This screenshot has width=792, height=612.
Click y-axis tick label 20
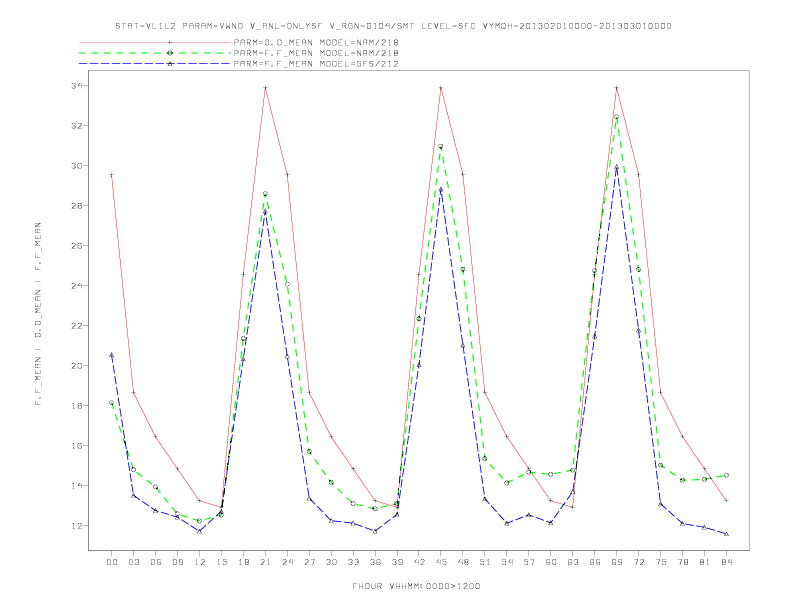point(77,366)
